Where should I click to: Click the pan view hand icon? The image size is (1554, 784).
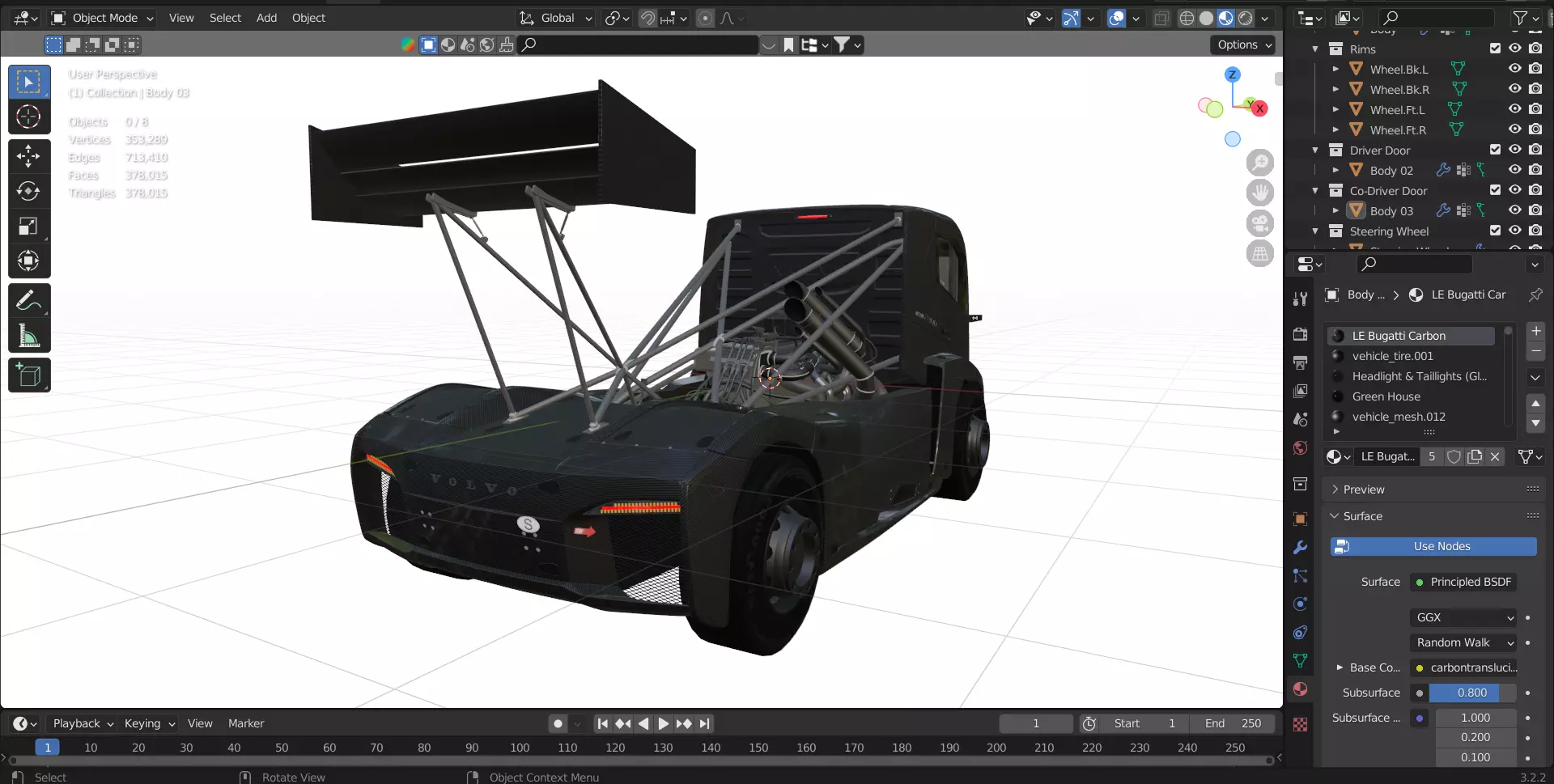[x=1260, y=193]
